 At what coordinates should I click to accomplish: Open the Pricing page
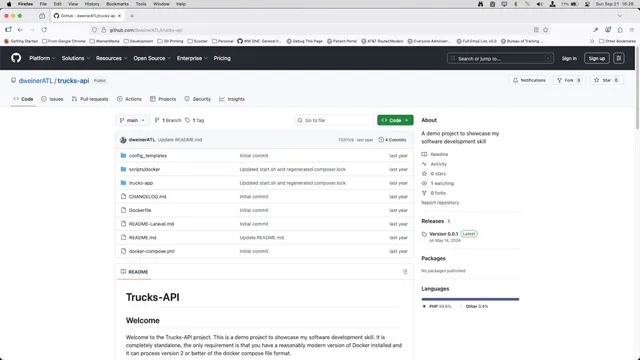point(222,58)
